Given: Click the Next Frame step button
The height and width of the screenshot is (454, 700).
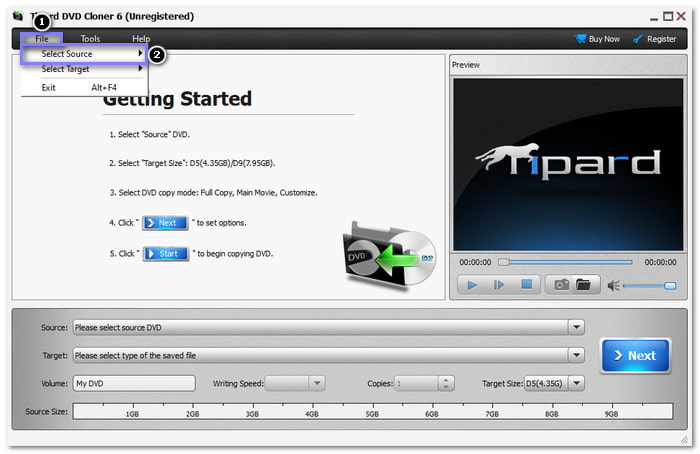Looking at the screenshot, I should 499,285.
